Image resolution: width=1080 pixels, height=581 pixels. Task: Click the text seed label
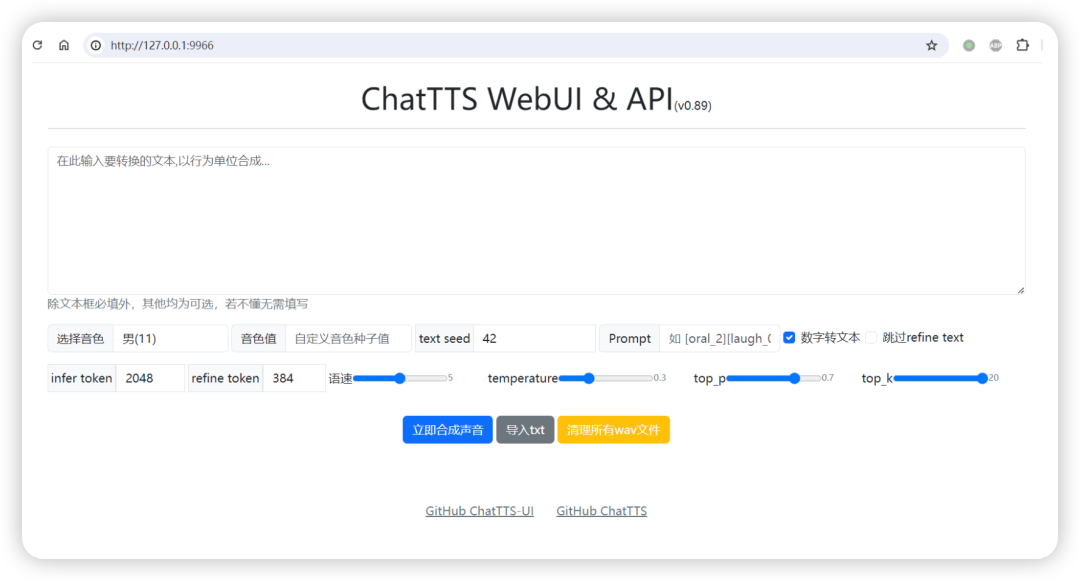(x=444, y=339)
